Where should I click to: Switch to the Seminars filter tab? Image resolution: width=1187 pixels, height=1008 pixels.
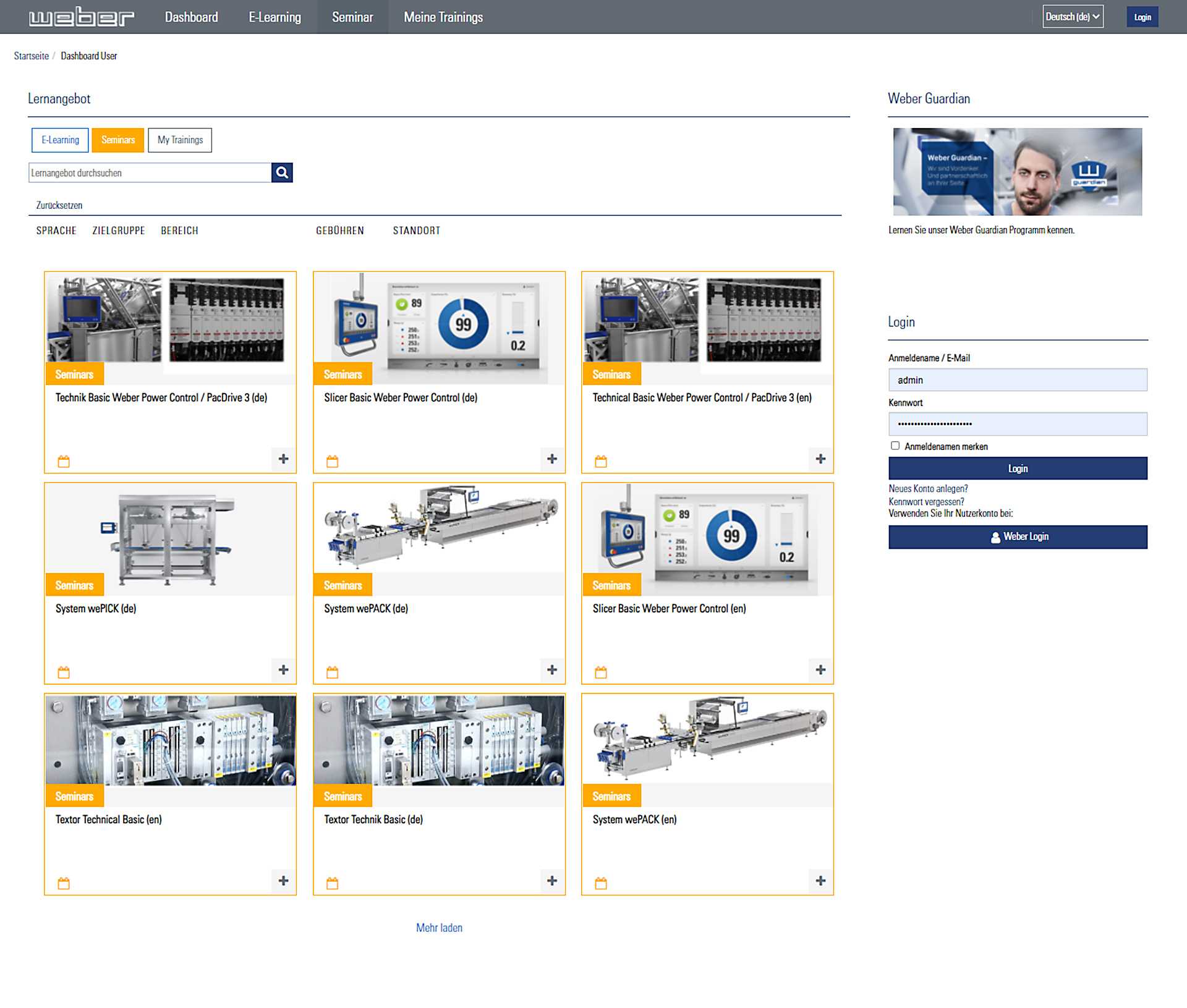pyautogui.click(x=118, y=140)
